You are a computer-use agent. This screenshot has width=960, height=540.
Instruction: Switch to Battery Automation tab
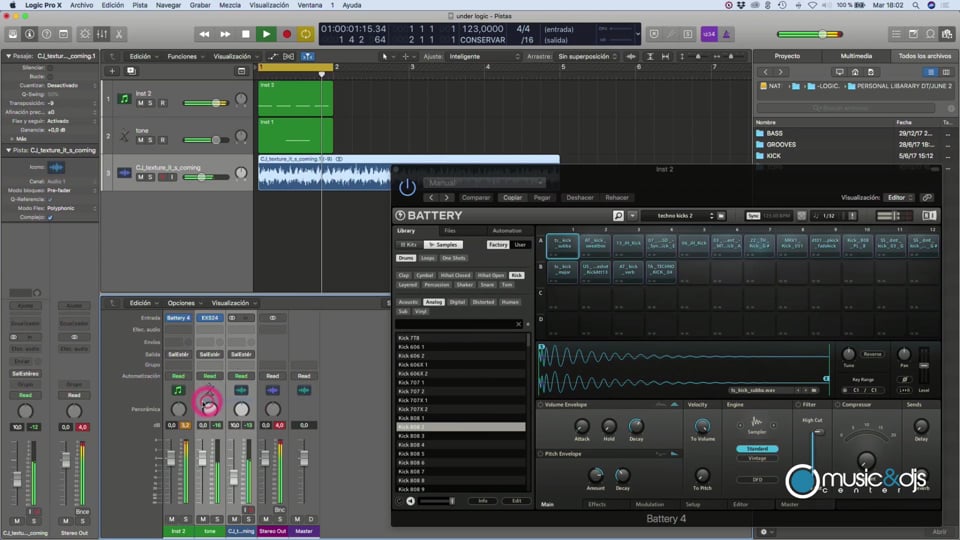tap(507, 231)
